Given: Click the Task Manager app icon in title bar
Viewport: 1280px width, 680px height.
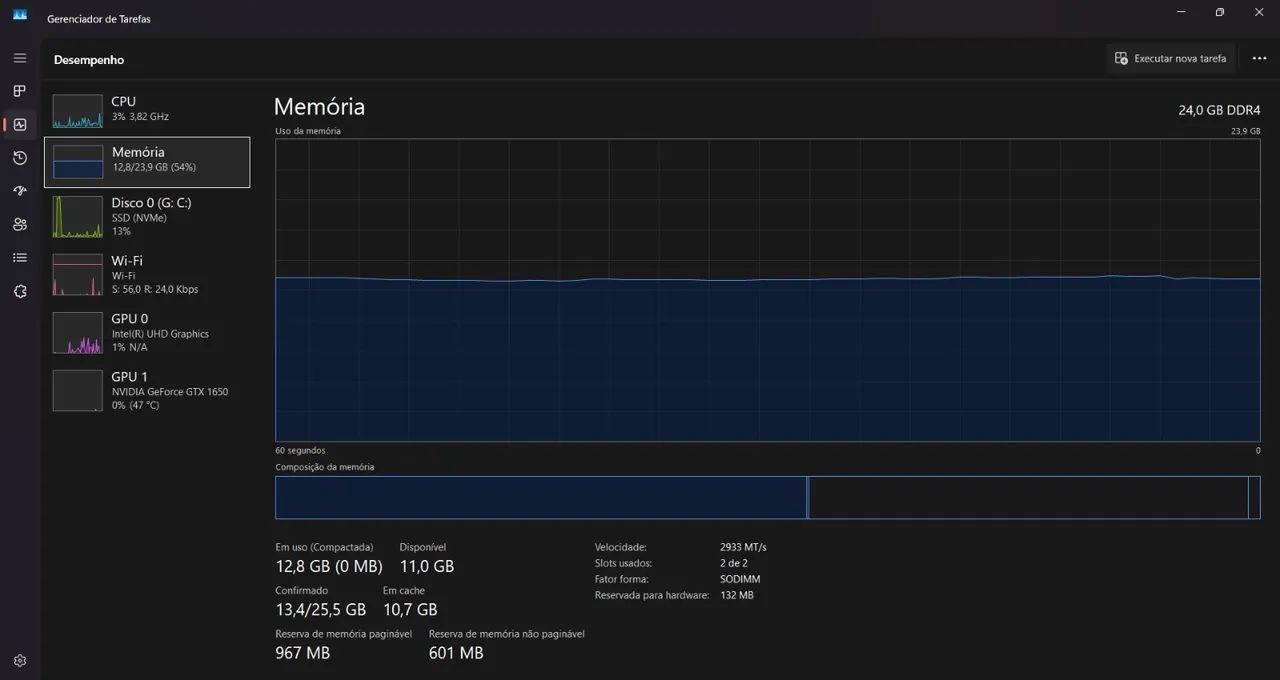Looking at the screenshot, I should [x=20, y=14].
